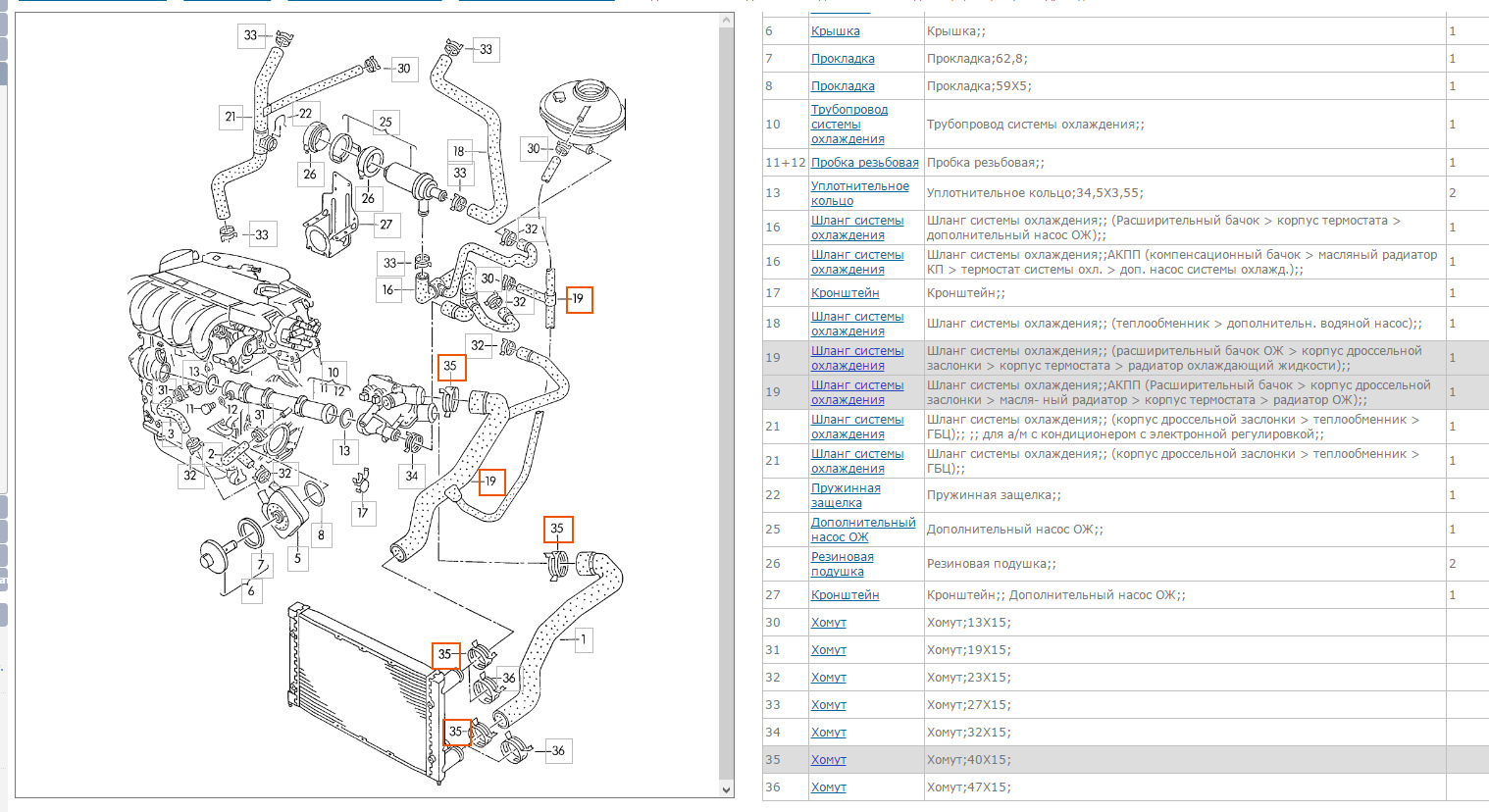The height and width of the screenshot is (812, 1489).
Task: Open Хомут link for 27X15 clamp
Action: (829, 705)
